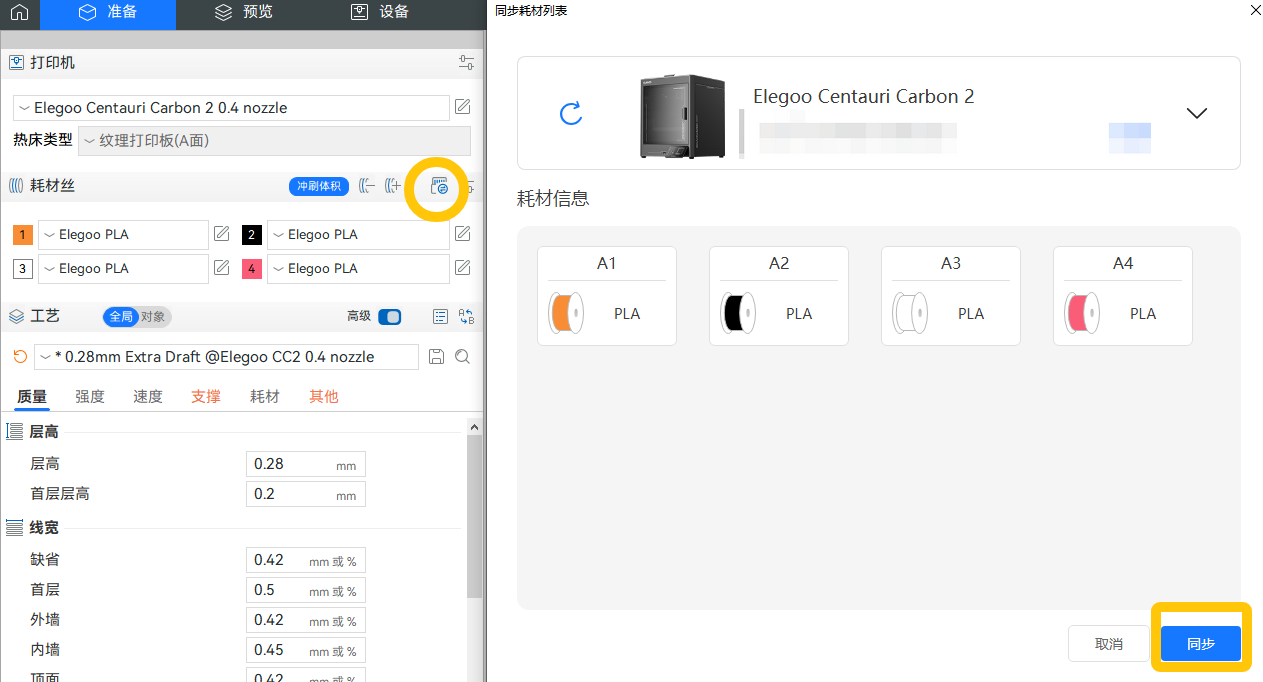Select the A4 pink PLA slot
This screenshot has height=682, width=1263.
[1123, 296]
